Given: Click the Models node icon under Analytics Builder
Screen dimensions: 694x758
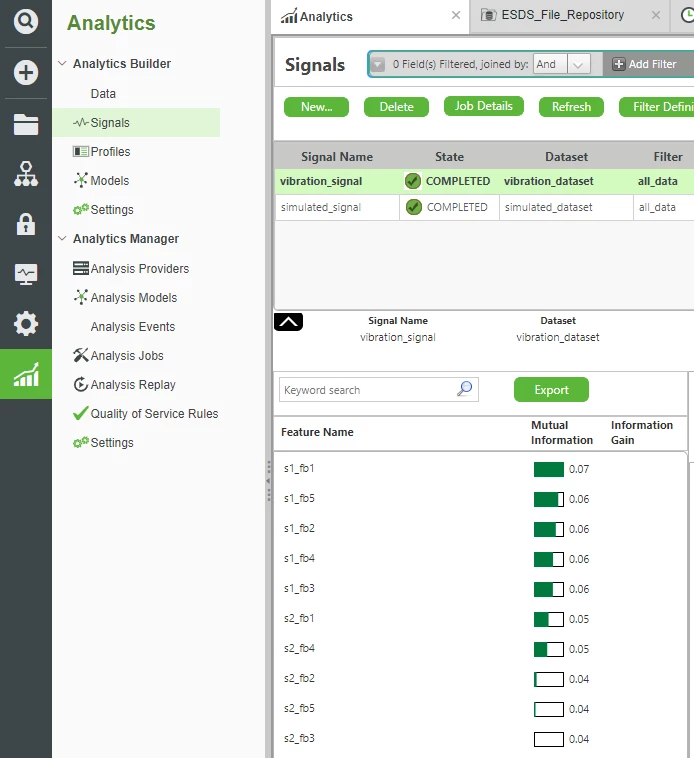Looking at the screenshot, I should (x=81, y=180).
